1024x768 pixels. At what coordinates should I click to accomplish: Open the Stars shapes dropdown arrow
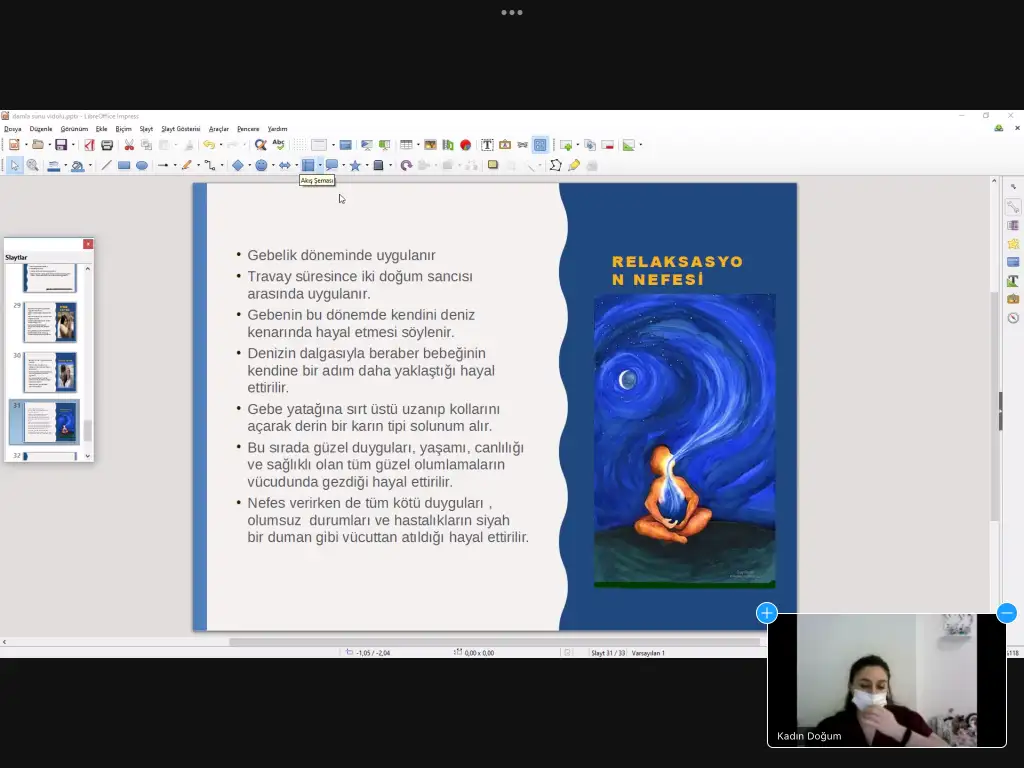point(367,166)
